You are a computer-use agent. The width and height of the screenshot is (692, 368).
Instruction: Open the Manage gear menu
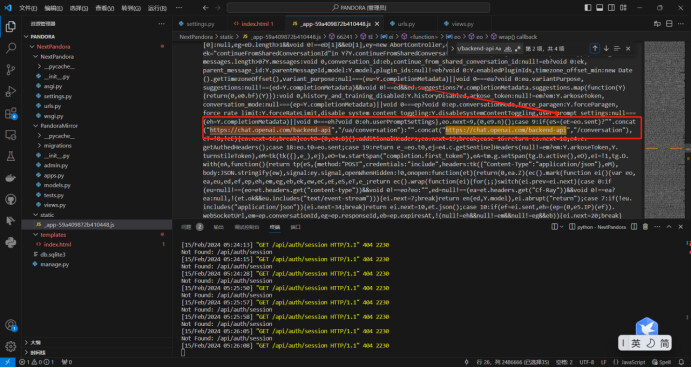click(11, 347)
